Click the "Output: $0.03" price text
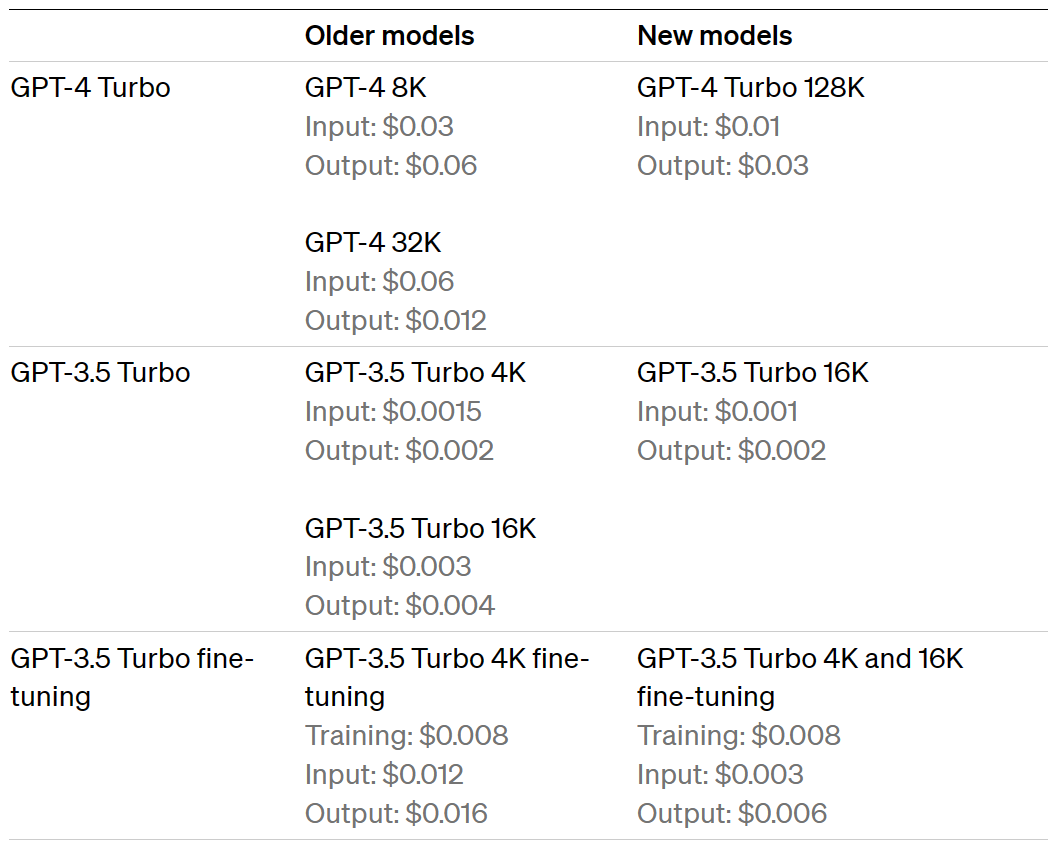 pos(722,166)
